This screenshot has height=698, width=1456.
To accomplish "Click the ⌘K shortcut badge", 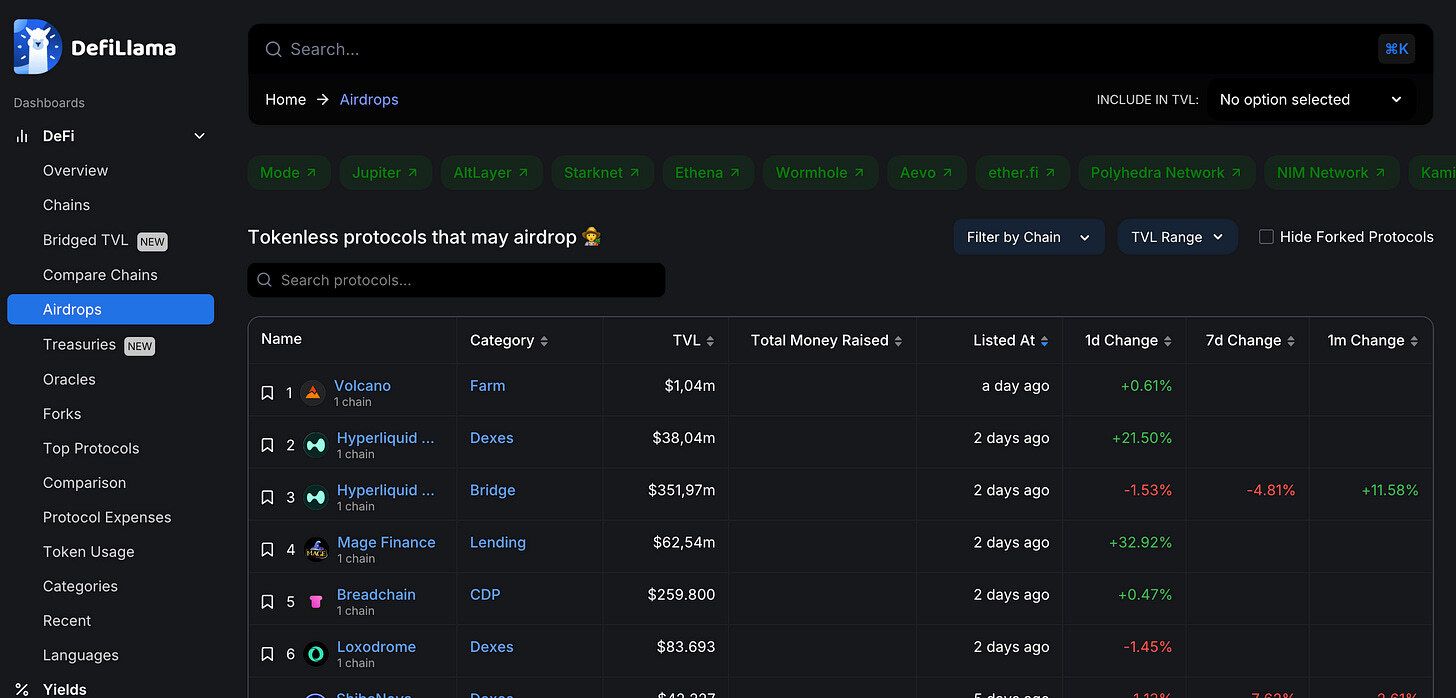I will point(1396,49).
